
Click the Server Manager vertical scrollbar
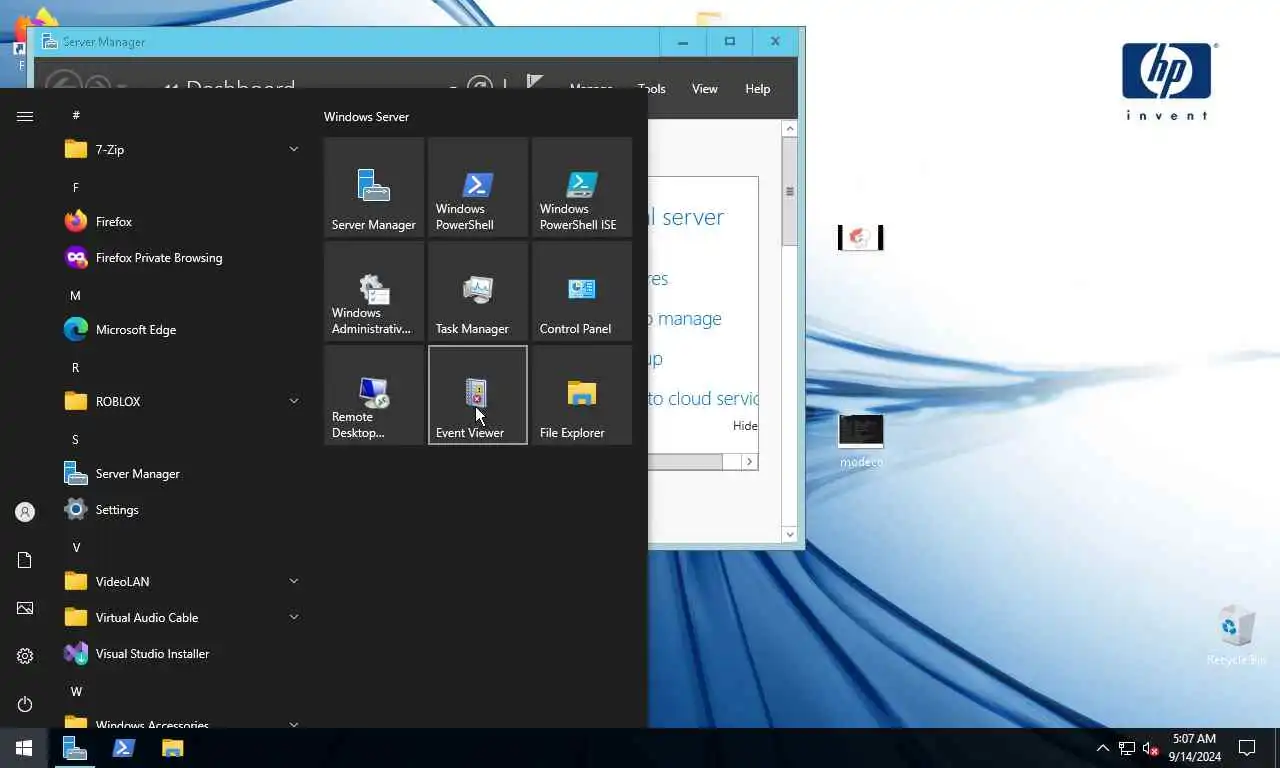tap(790, 191)
